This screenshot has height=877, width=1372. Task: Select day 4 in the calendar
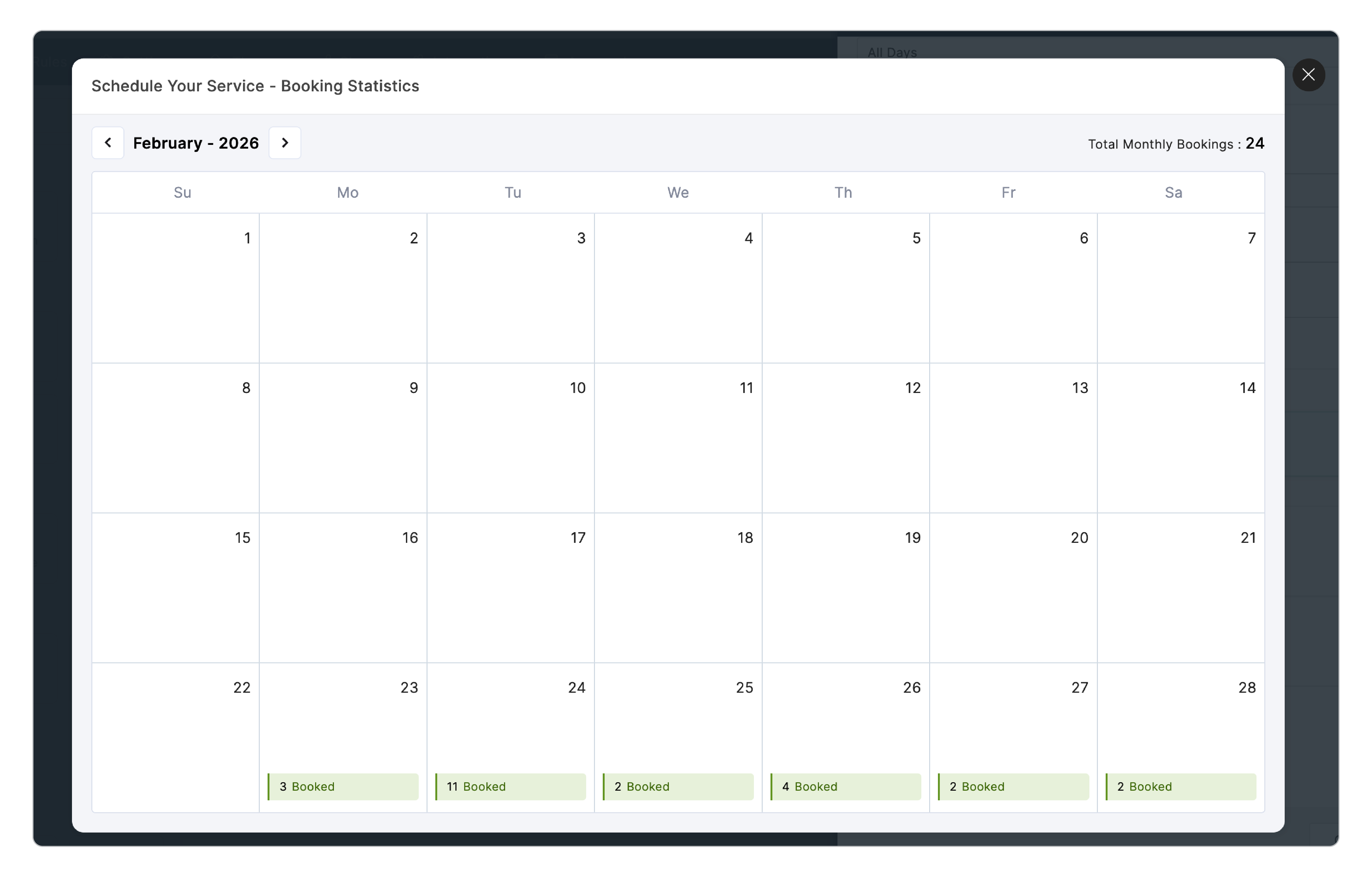coord(678,288)
